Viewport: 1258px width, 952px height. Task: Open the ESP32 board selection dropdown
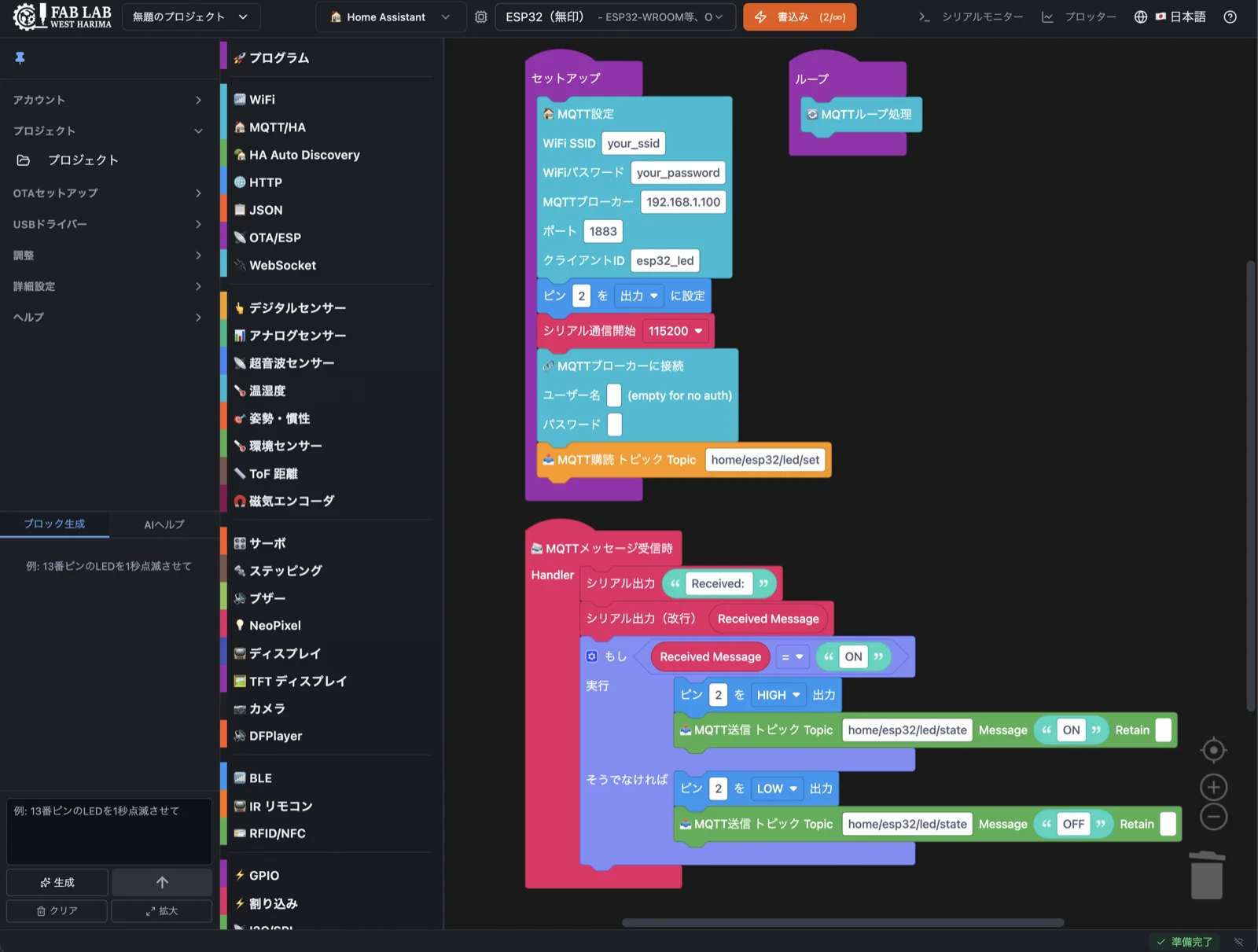pyautogui.click(x=616, y=17)
